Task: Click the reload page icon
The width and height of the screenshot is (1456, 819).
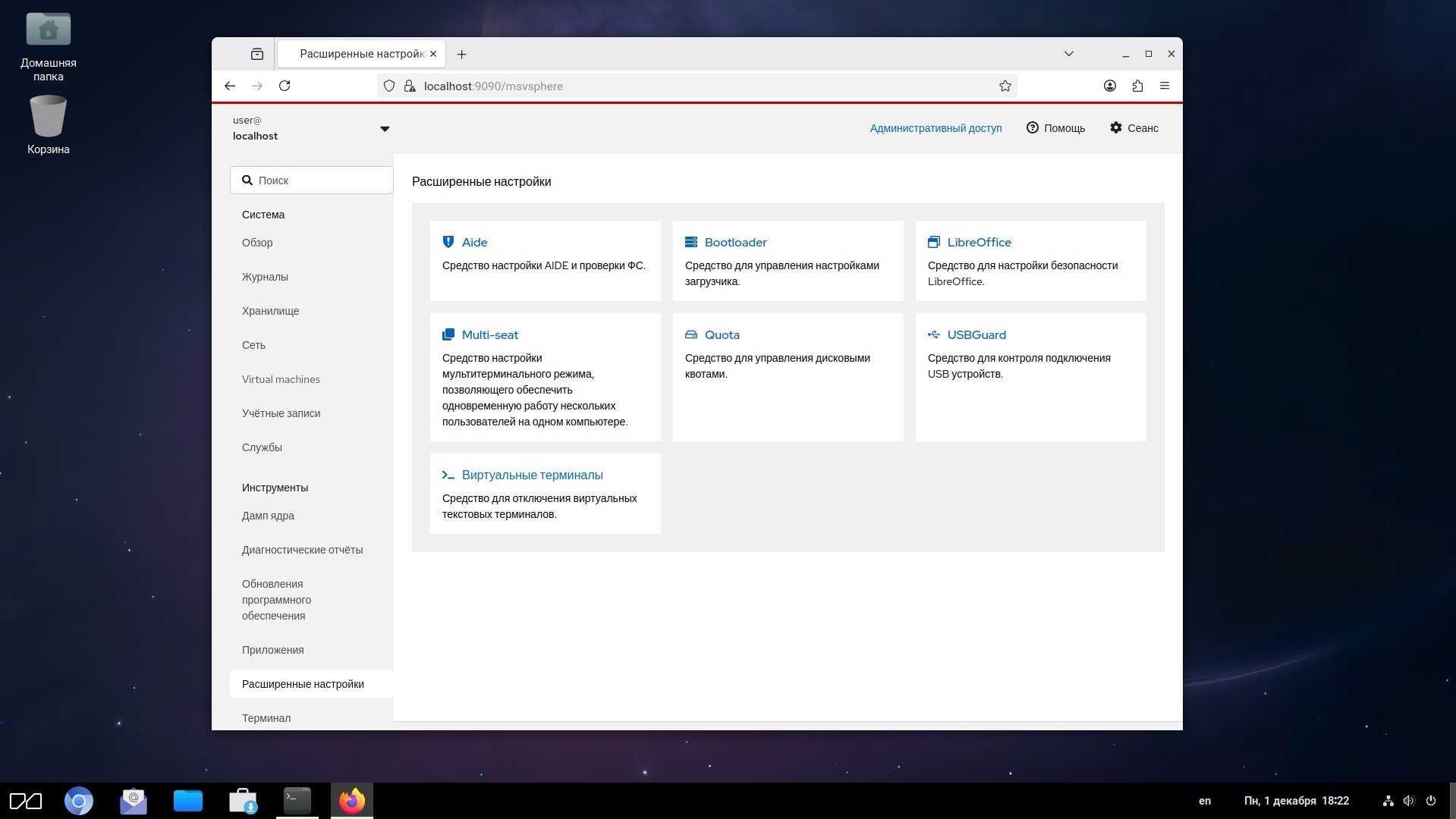Action: 285,86
